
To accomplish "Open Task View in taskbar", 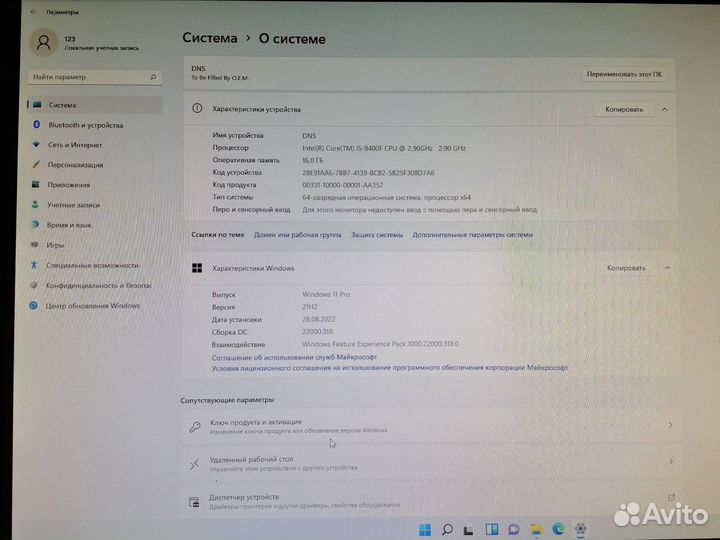I will tap(468, 531).
